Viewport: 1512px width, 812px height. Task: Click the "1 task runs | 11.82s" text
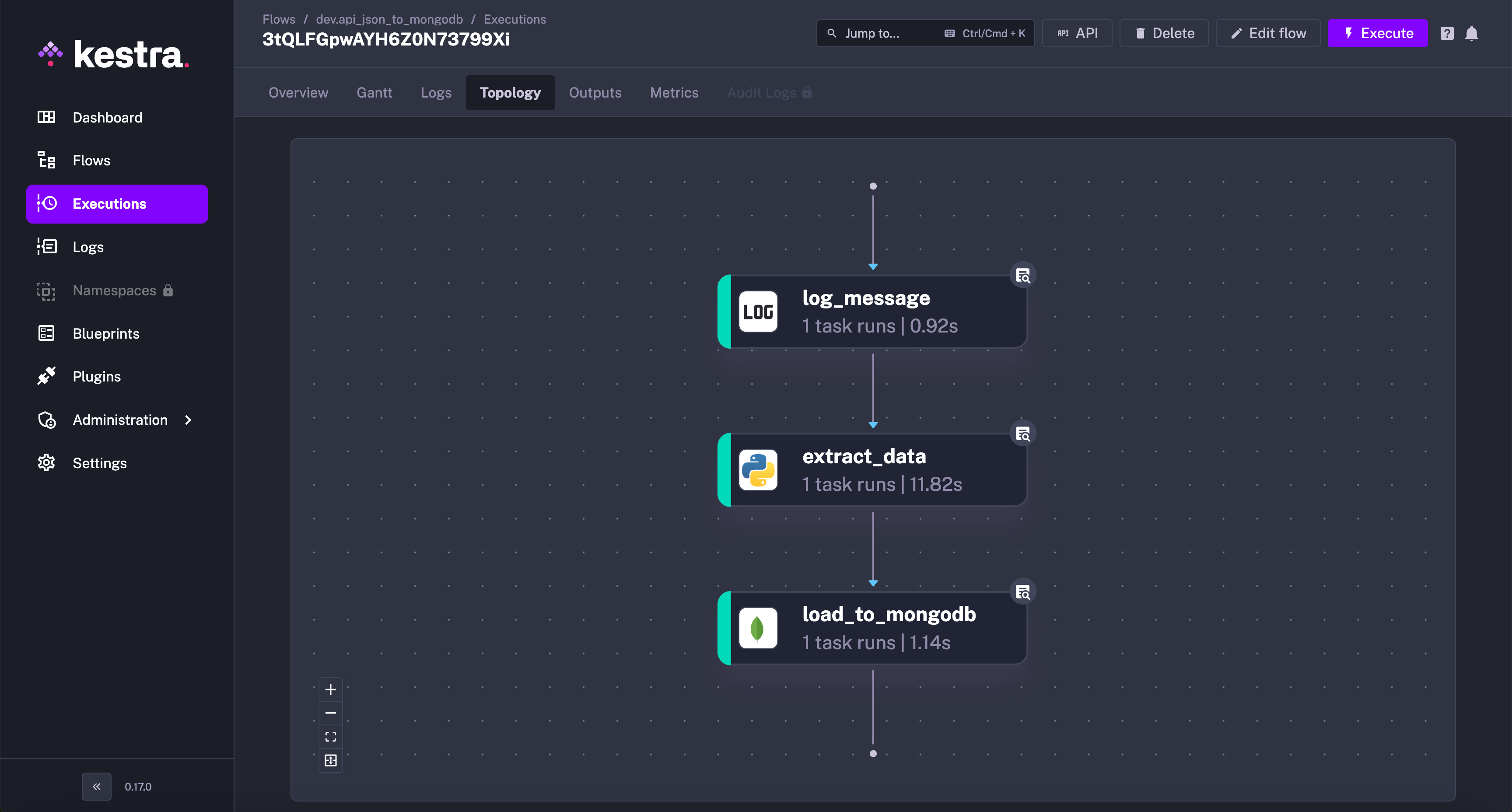tap(882, 484)
